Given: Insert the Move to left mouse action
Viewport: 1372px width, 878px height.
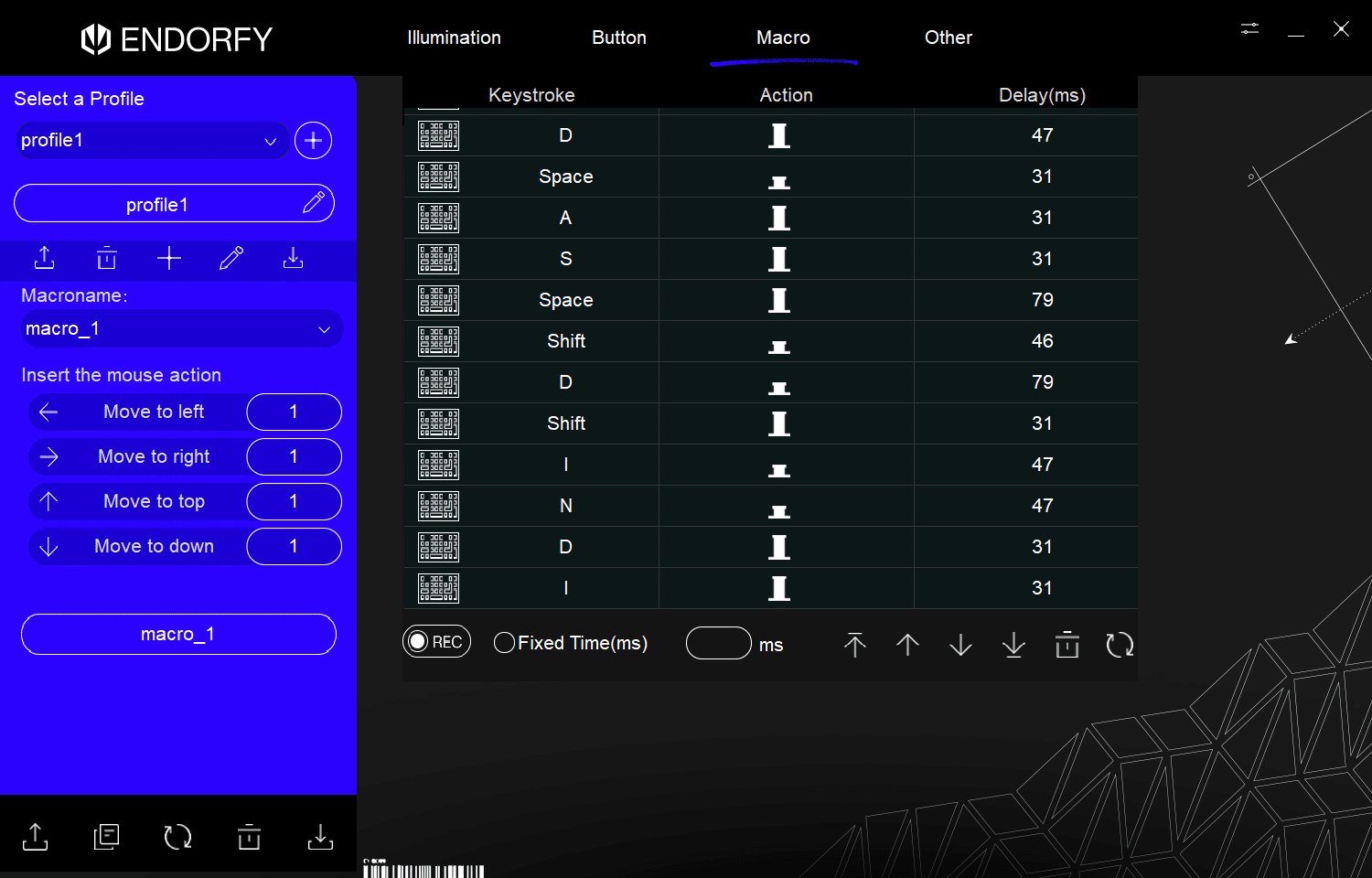Looking at the screenshot, I should tap(153, 412).
